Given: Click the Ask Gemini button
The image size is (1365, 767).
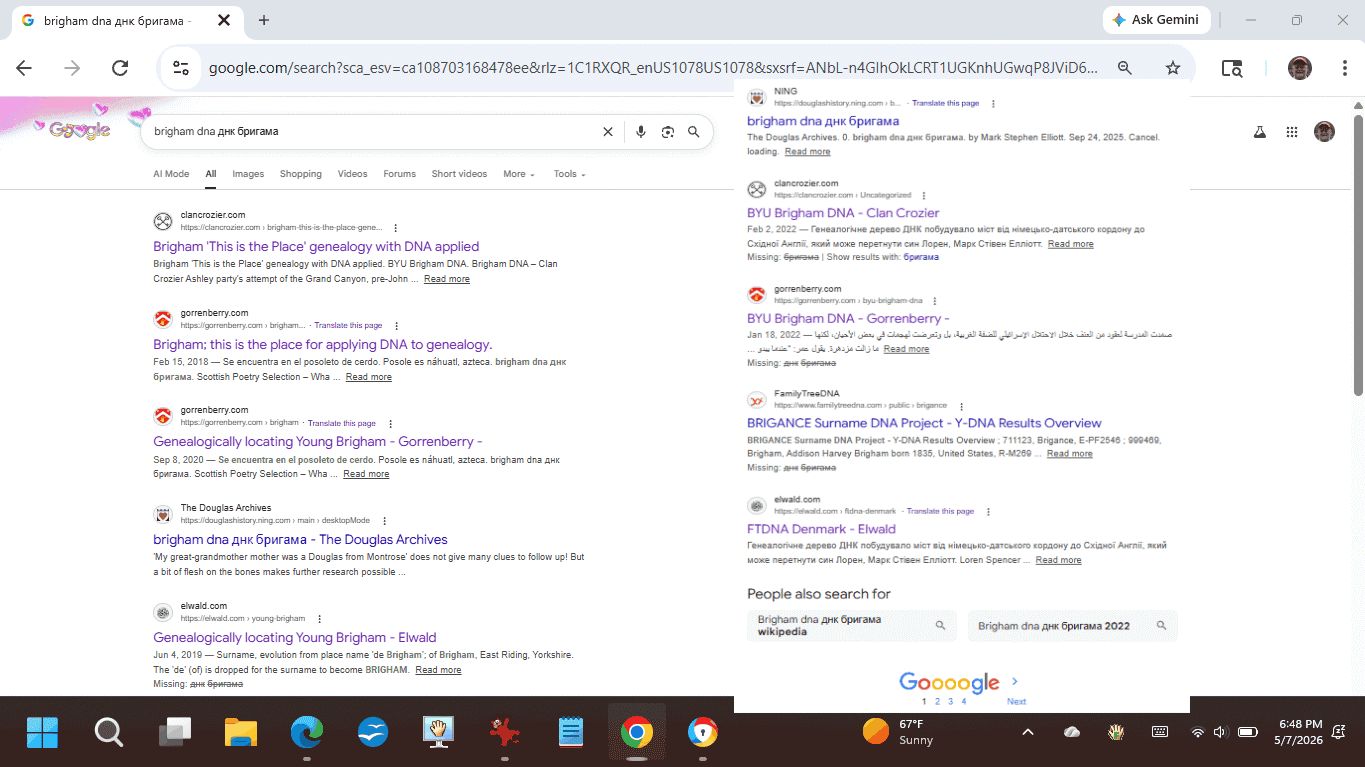Looking at the screenshot, I should [1157, 20].
